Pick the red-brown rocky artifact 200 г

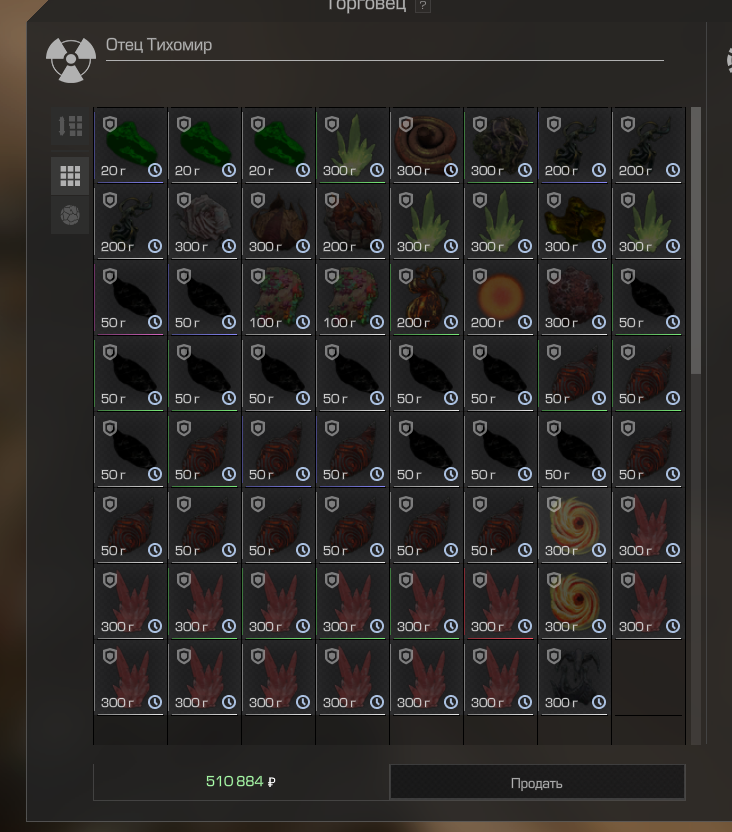(352, 221)
